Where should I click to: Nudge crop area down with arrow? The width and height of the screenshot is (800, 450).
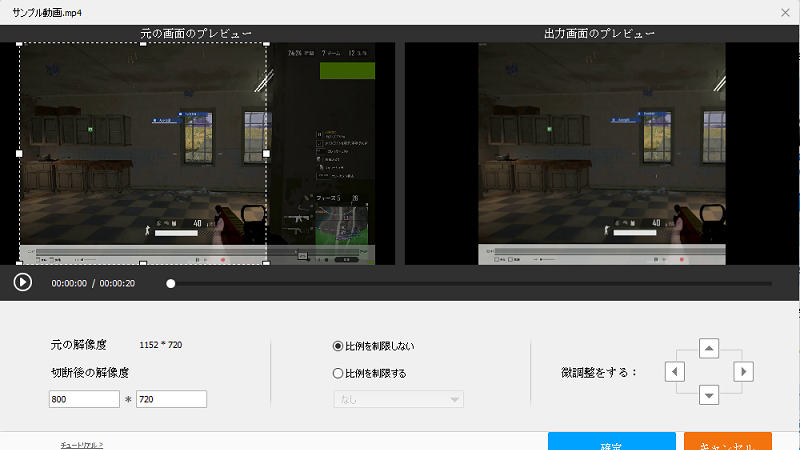click(x=709, y=395)
